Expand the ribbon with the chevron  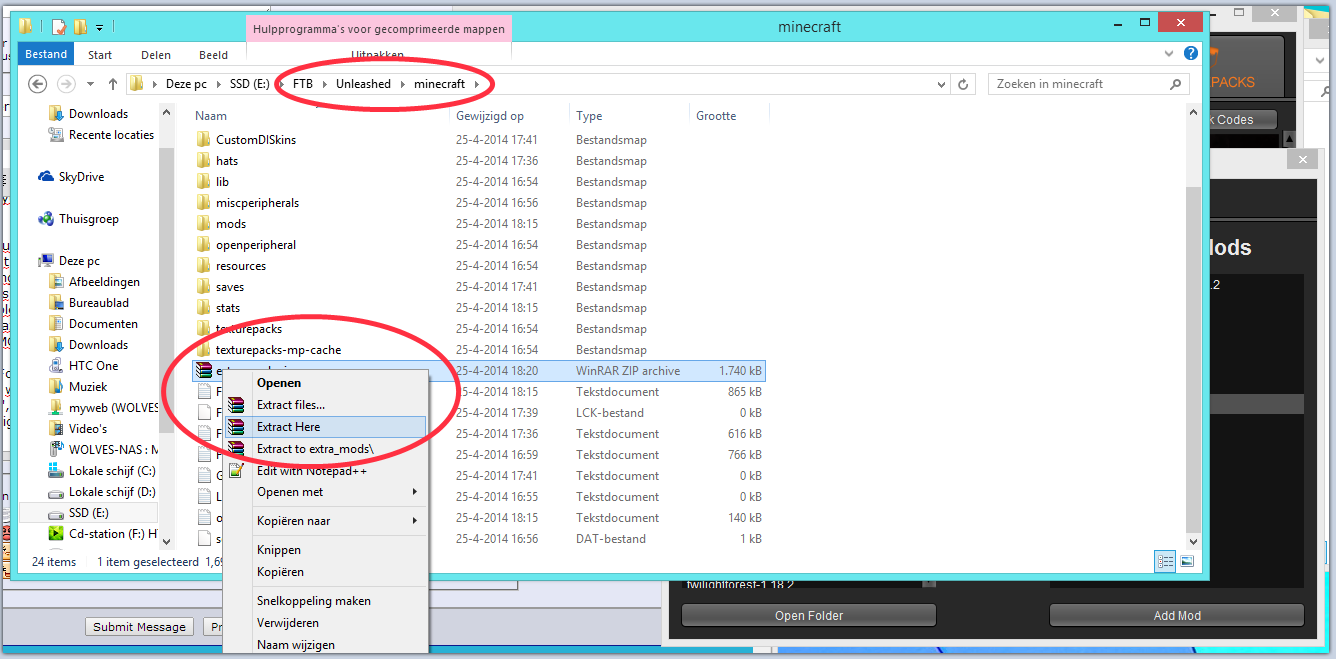pos(1171,54)
